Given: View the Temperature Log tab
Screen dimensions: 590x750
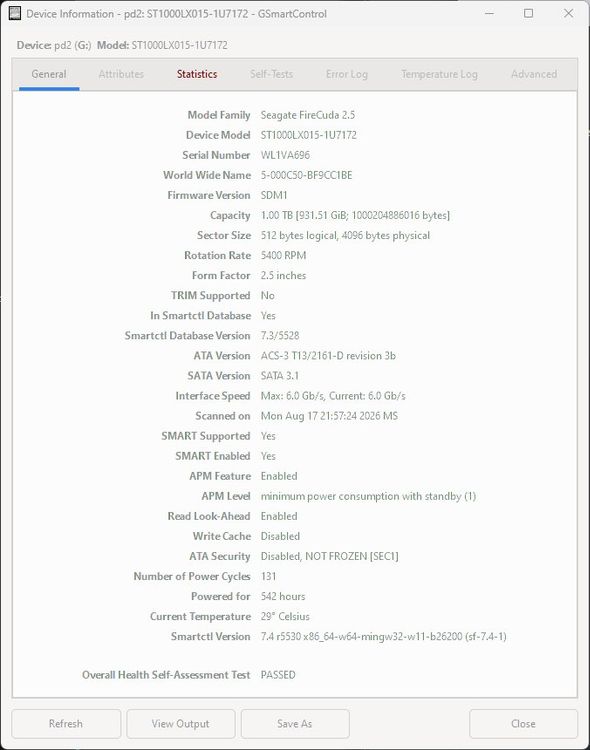Looking at the screenshot, I should (439, 74).
